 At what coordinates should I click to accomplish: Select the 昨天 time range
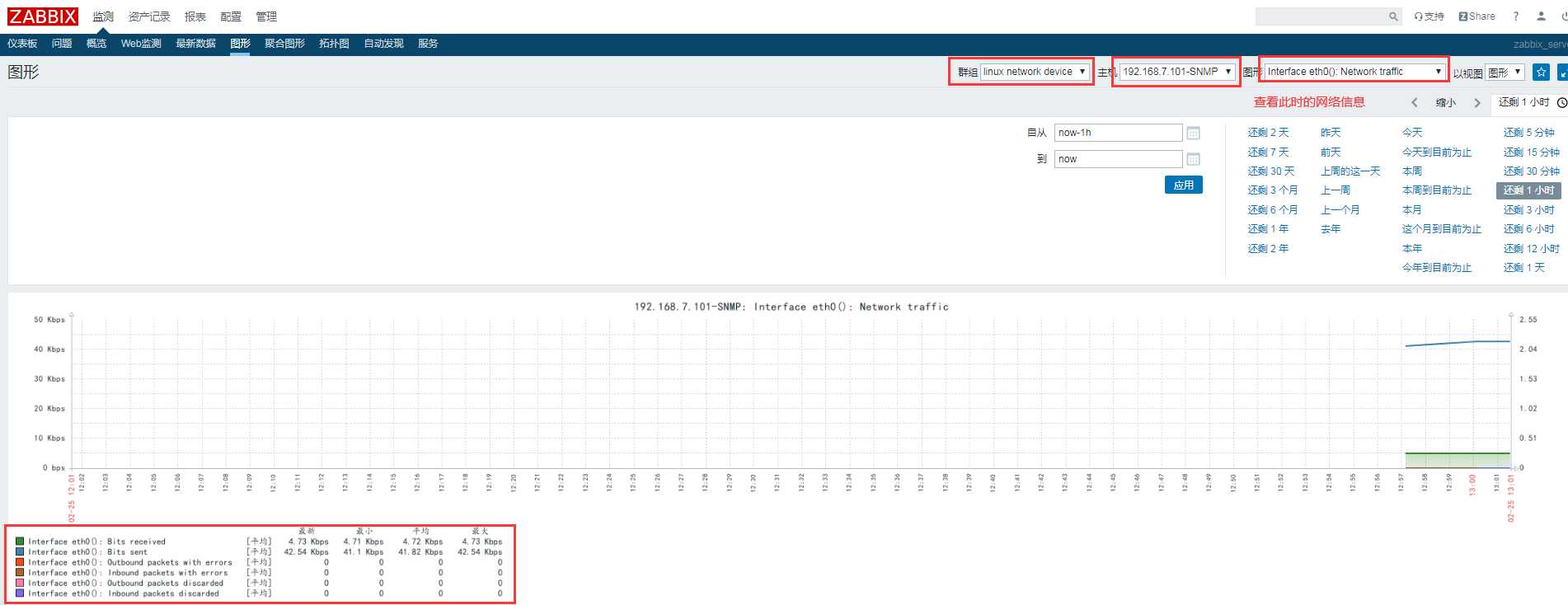click(x=1331, y=133)
